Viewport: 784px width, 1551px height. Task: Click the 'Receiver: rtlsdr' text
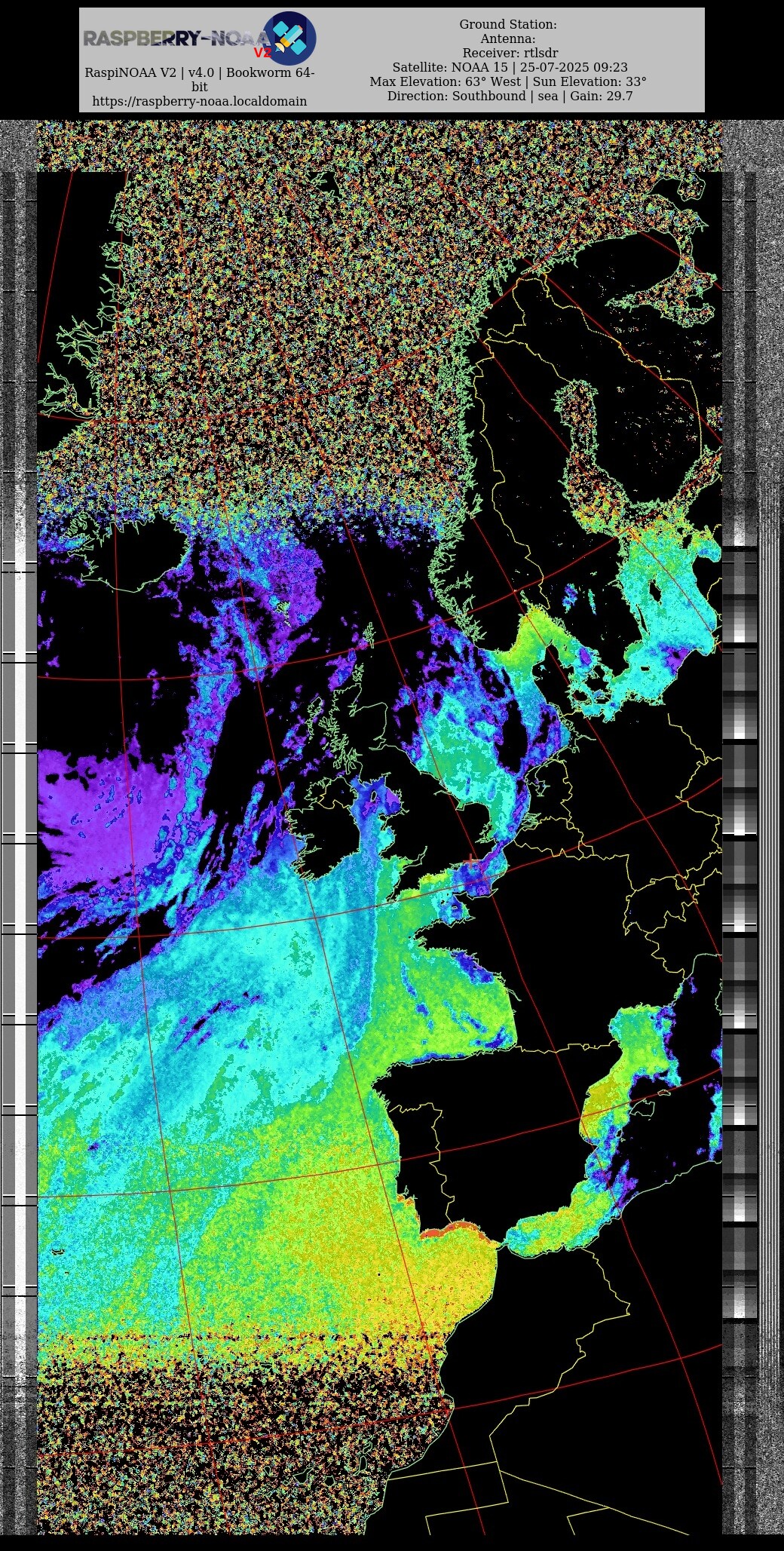click(x=510, y=54)
